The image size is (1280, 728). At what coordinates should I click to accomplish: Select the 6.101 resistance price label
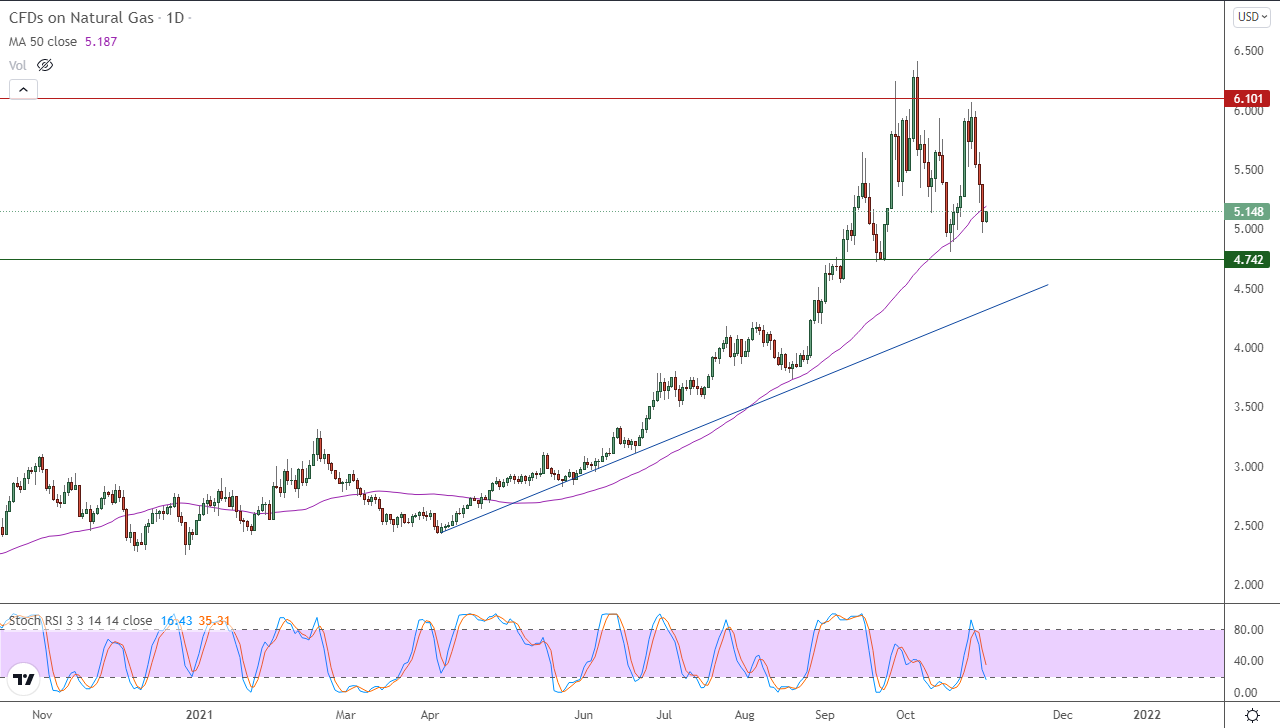point(1247,99)
